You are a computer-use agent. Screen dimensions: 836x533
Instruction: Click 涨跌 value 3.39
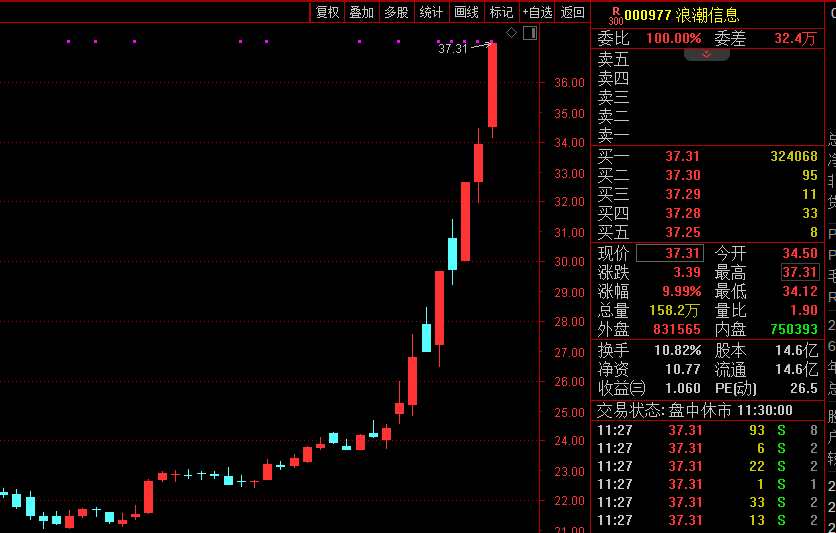tap(687, 272)
